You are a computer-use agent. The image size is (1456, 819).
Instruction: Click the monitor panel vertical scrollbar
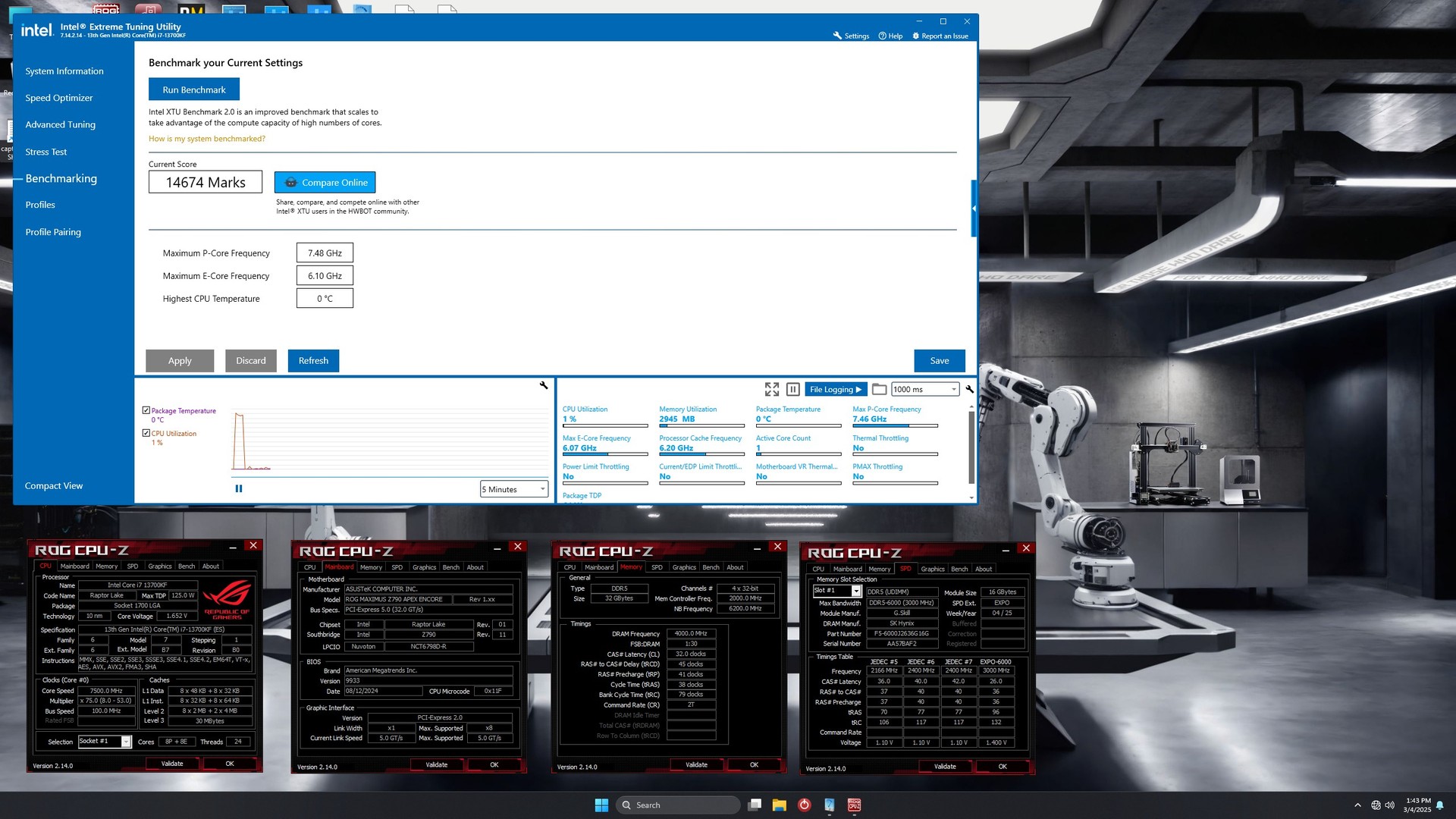[971, 447]
